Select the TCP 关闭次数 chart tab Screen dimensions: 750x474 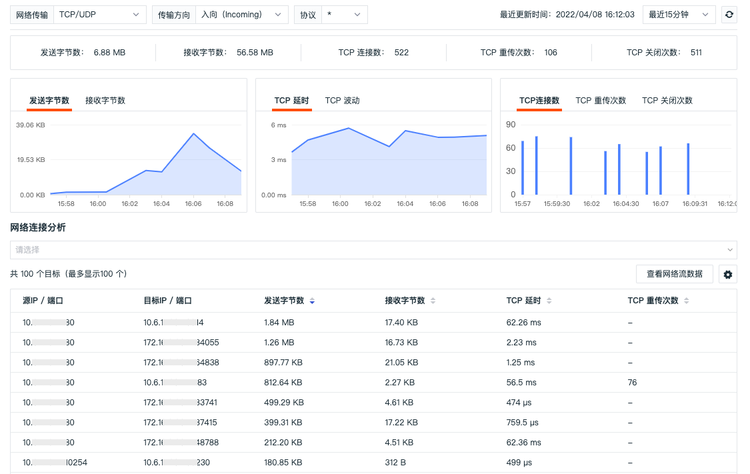tap(667, 101)
